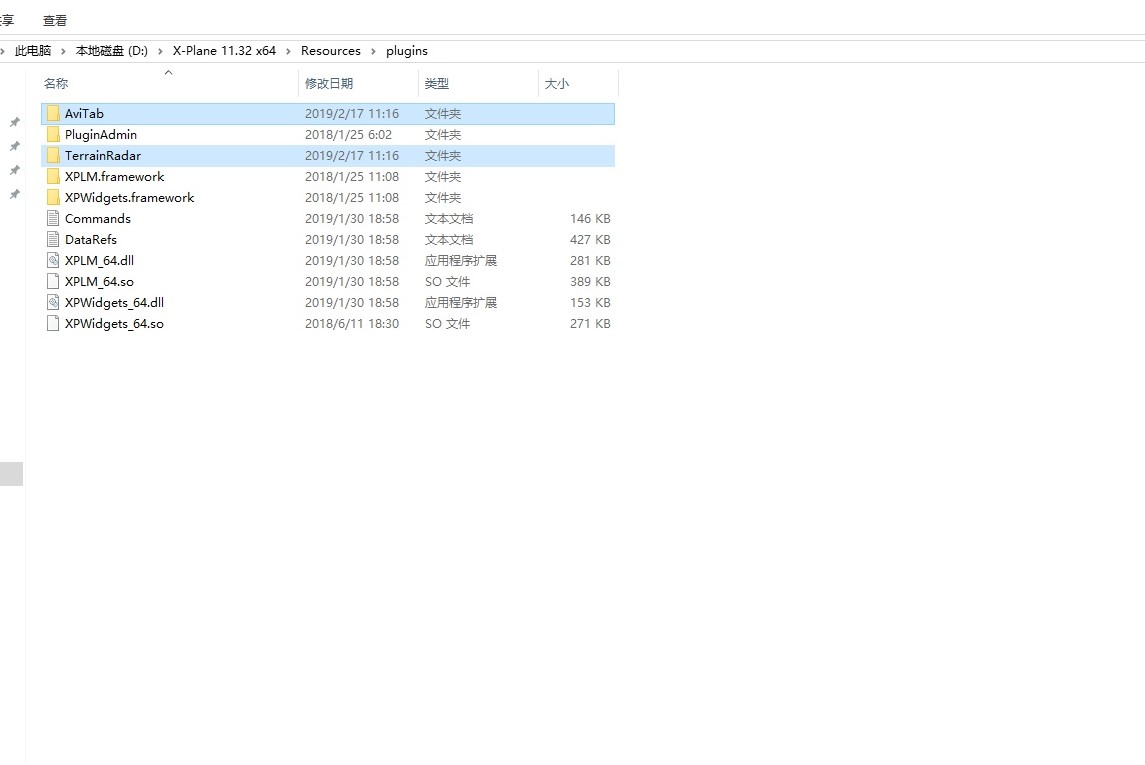
Task: Click the third pin icon in sidebar
Action: (14, 170)
